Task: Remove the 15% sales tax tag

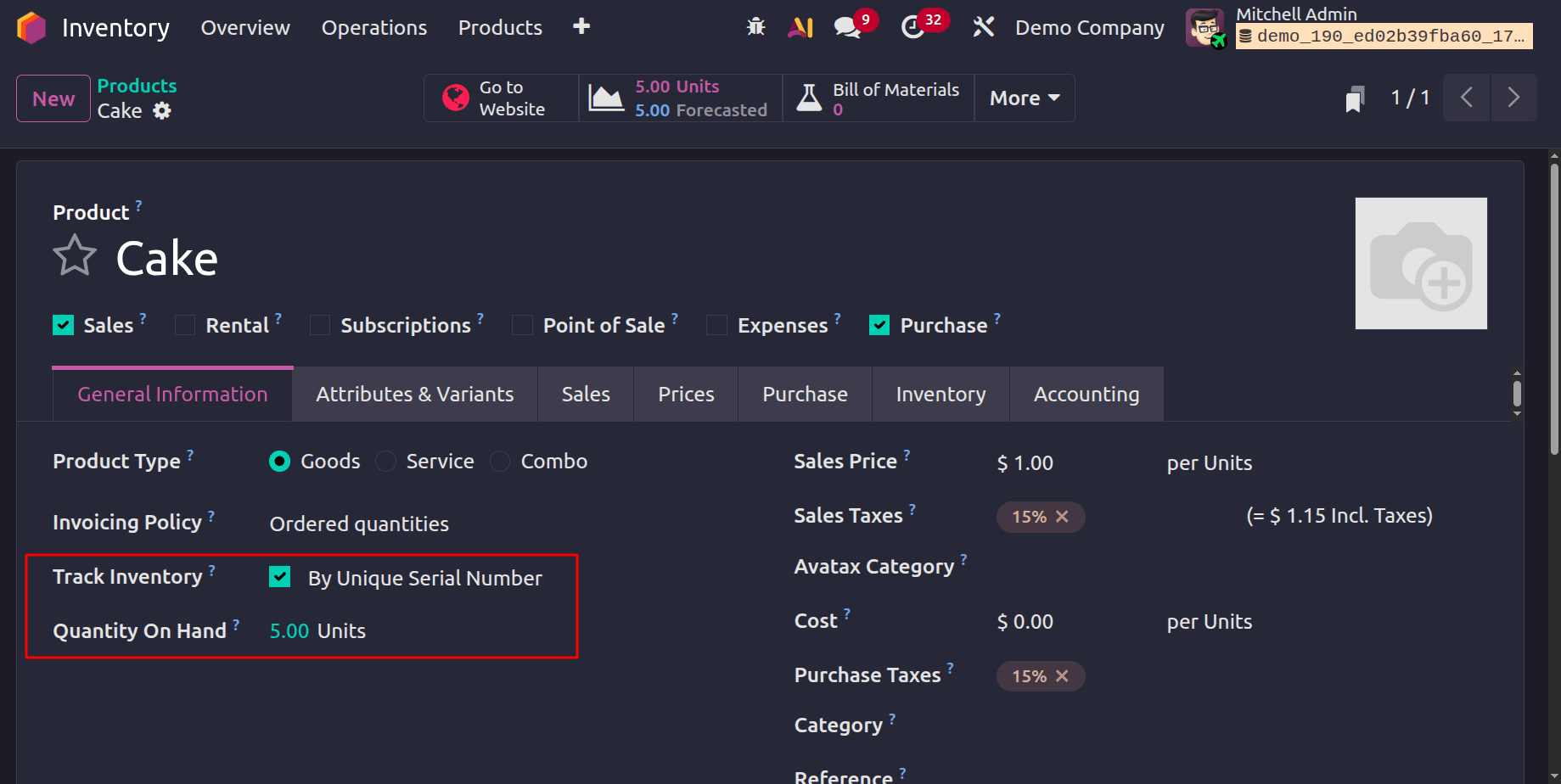Action: coord(1061,516)
